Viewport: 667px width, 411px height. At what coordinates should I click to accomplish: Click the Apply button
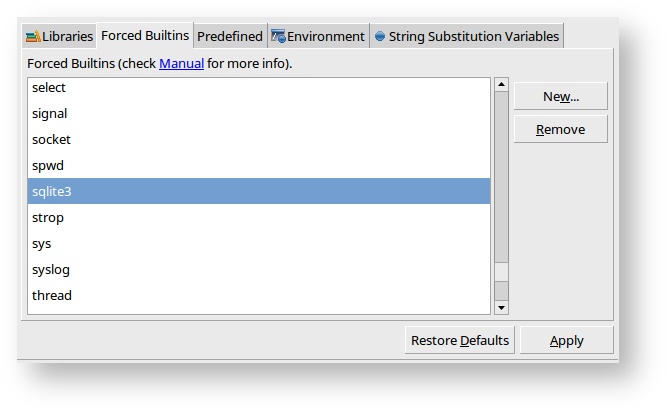tap(566, 341)
